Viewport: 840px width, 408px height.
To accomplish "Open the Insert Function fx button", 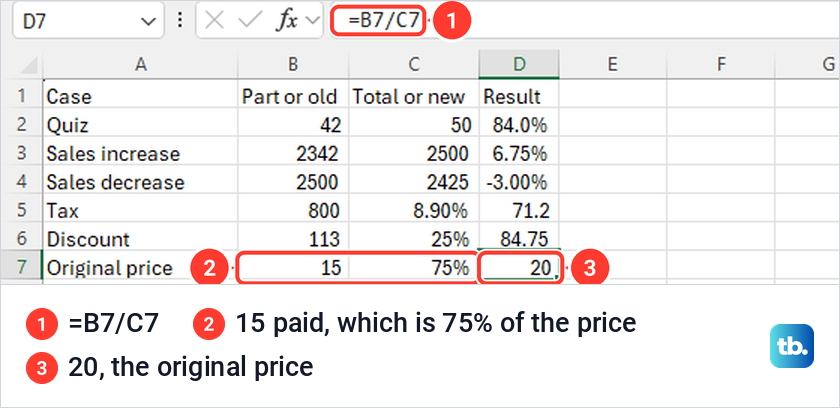I will [x=286, y=21].
